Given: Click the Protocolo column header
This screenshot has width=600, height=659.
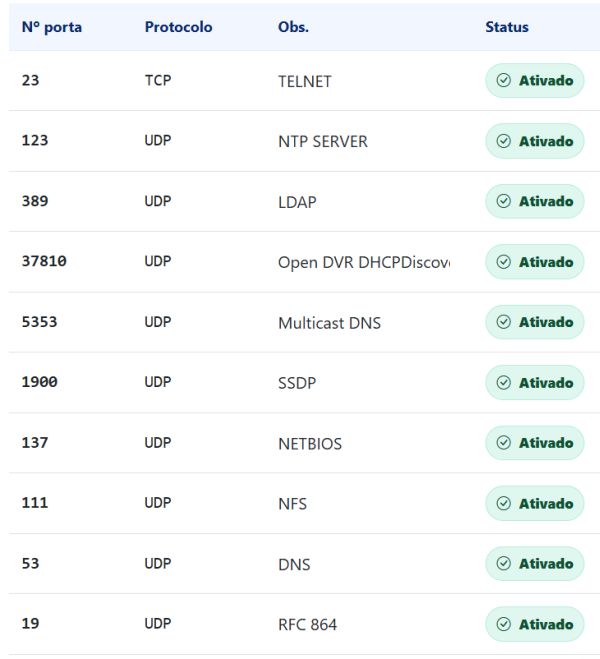Looking at the screenshot, I should coord(178,27).
